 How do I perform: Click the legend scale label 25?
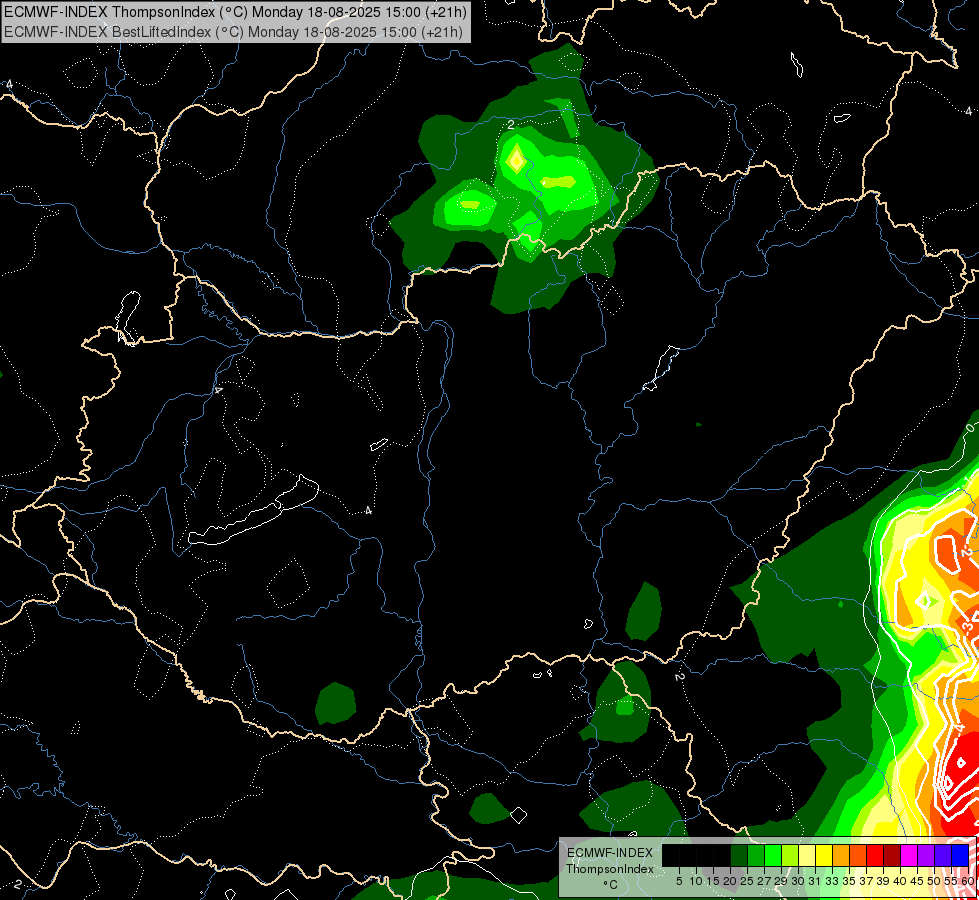747,881
